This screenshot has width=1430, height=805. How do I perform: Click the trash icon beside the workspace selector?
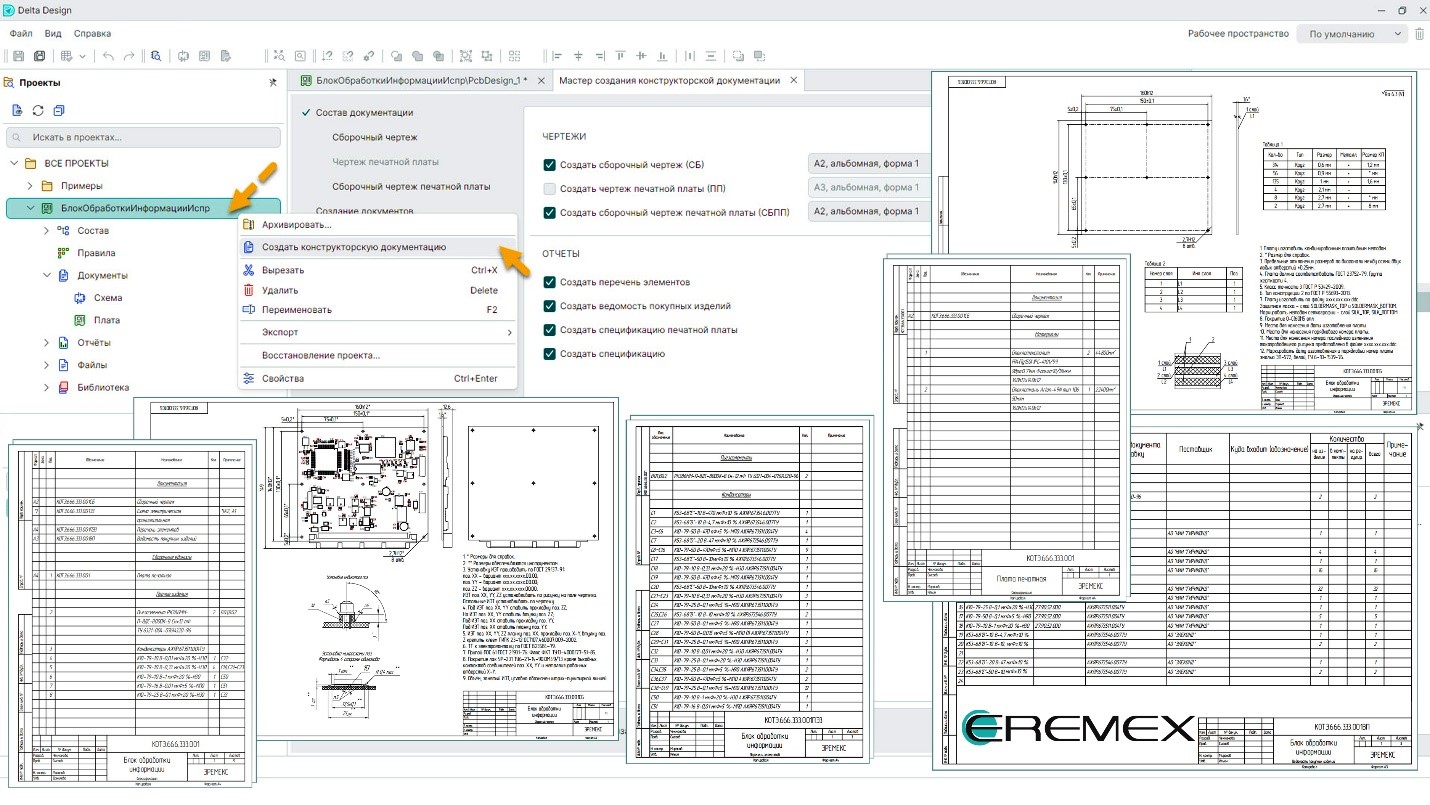1419,34
